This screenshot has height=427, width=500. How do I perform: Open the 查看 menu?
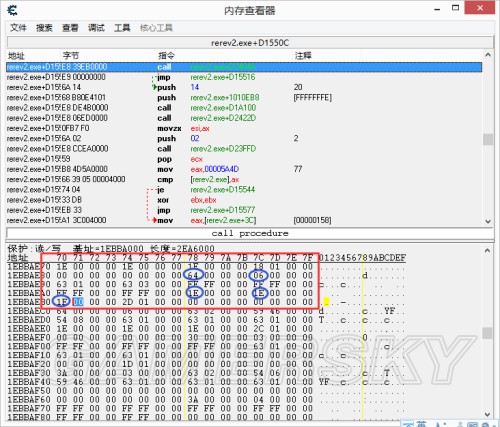pyautogui.click(x=70, y=28)
